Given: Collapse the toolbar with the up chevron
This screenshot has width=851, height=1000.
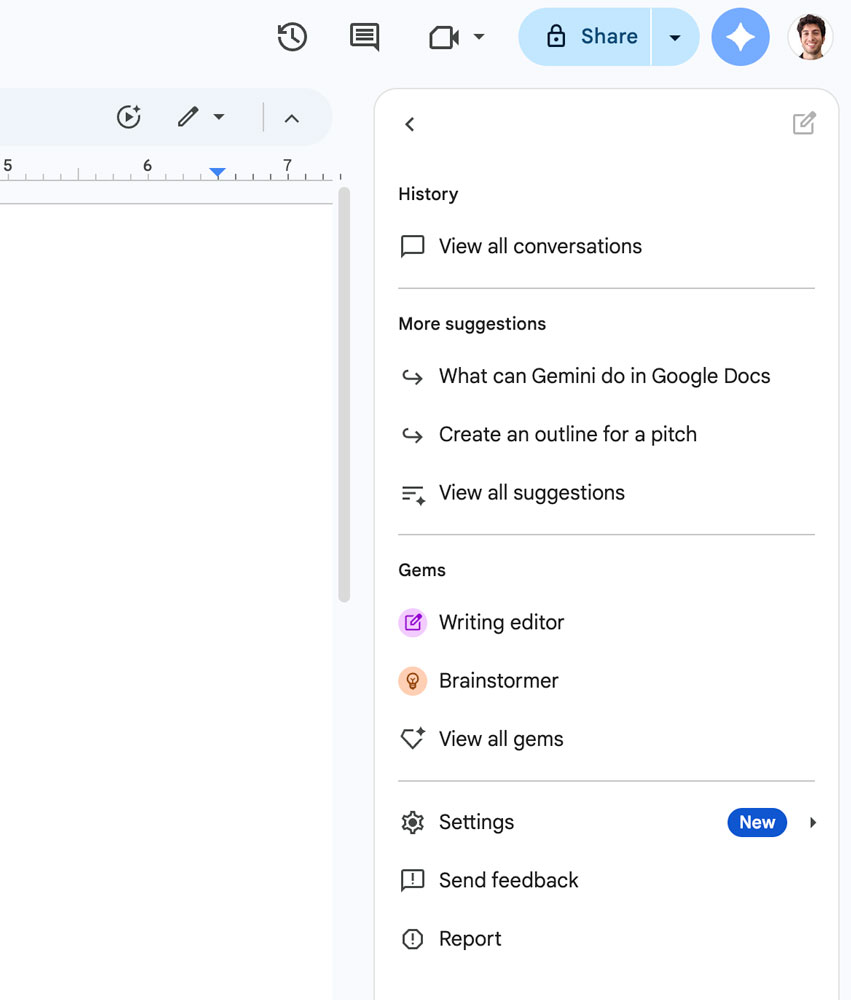Looking at the screenshot, I should [x=292, y=118].
